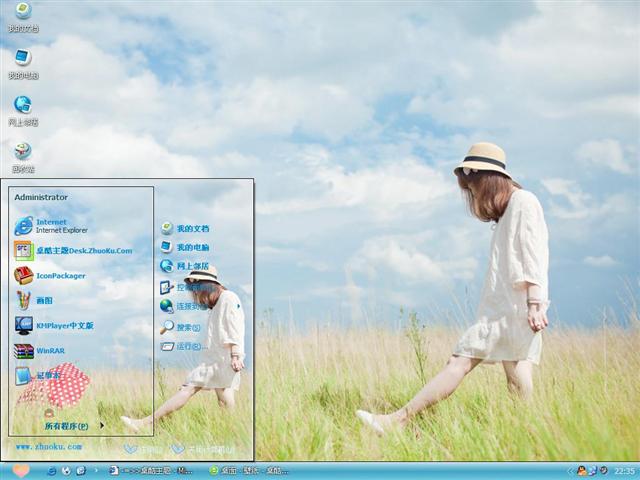Open 记事本 Notepad from start menu

click(x=38, y=376)
